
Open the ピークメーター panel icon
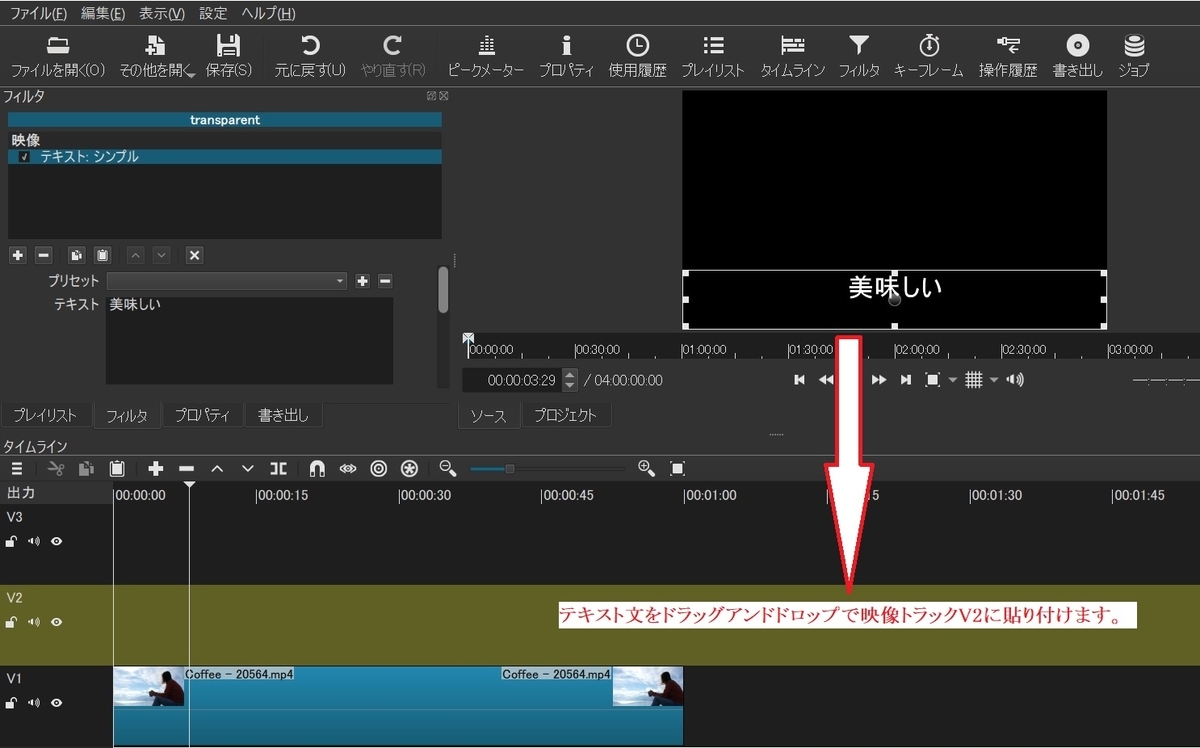point(486,57)
